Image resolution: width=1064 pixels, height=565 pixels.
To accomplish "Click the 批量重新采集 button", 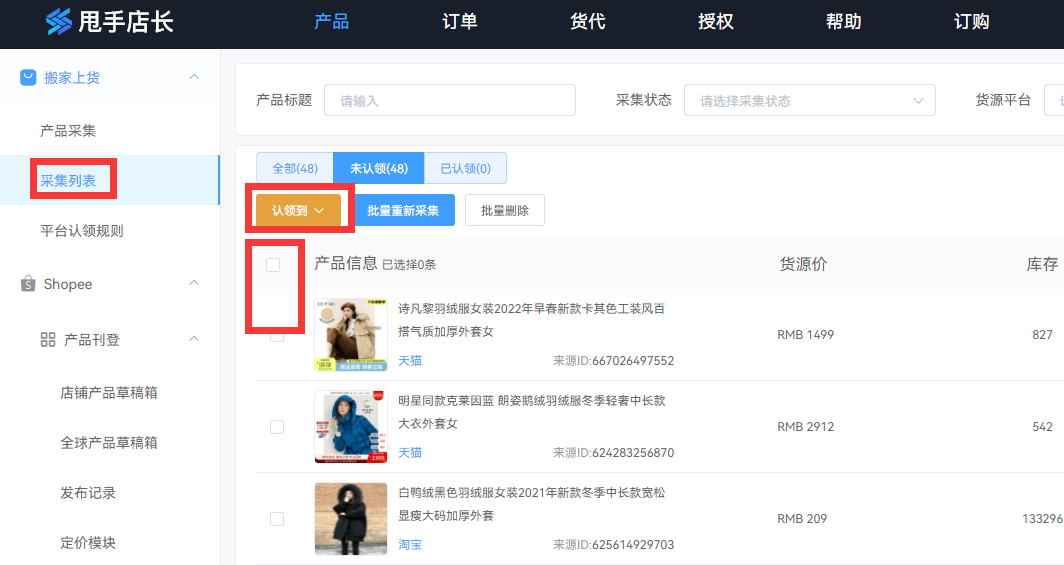I will (404, 210).
